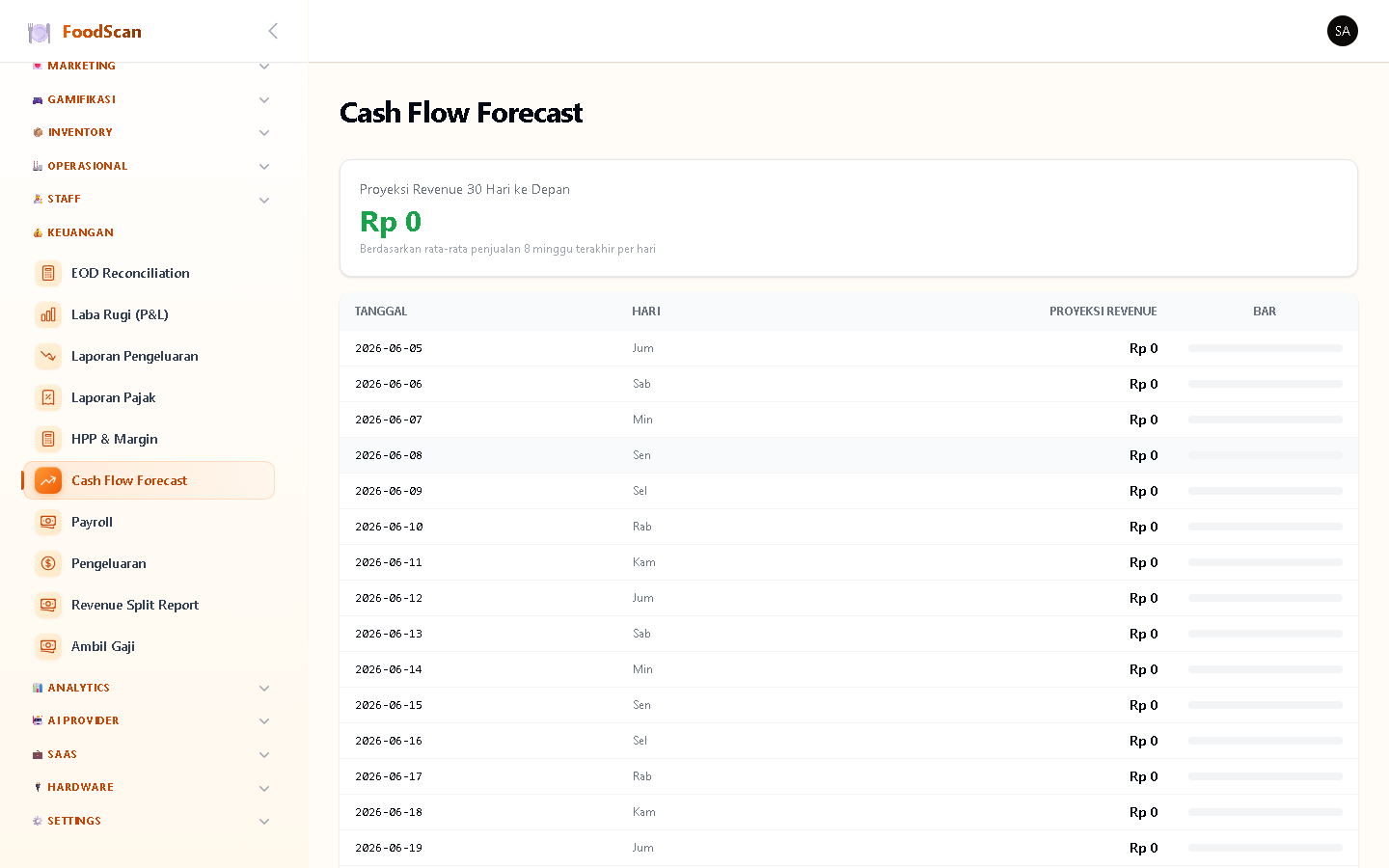
Task: Collapse the sidebar with the back arrow
Action: tap(273, 31)
